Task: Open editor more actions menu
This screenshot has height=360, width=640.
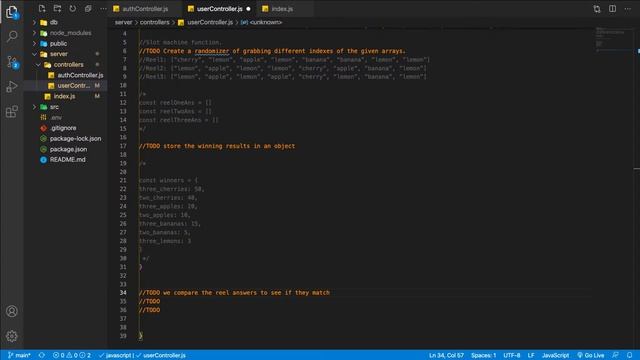Action: coord(628,9)
